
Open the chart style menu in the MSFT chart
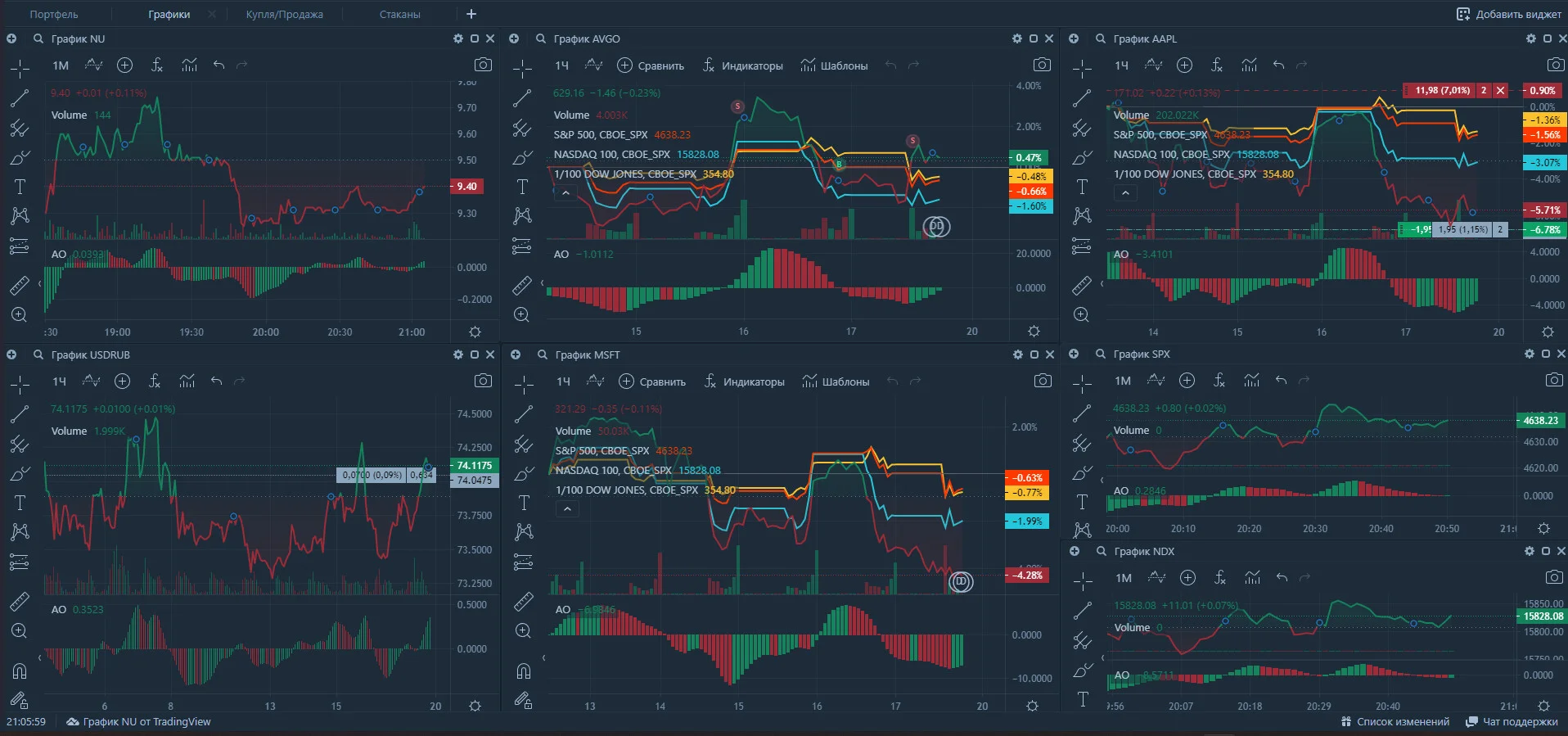pyautogui.click(x=596, y=381)
